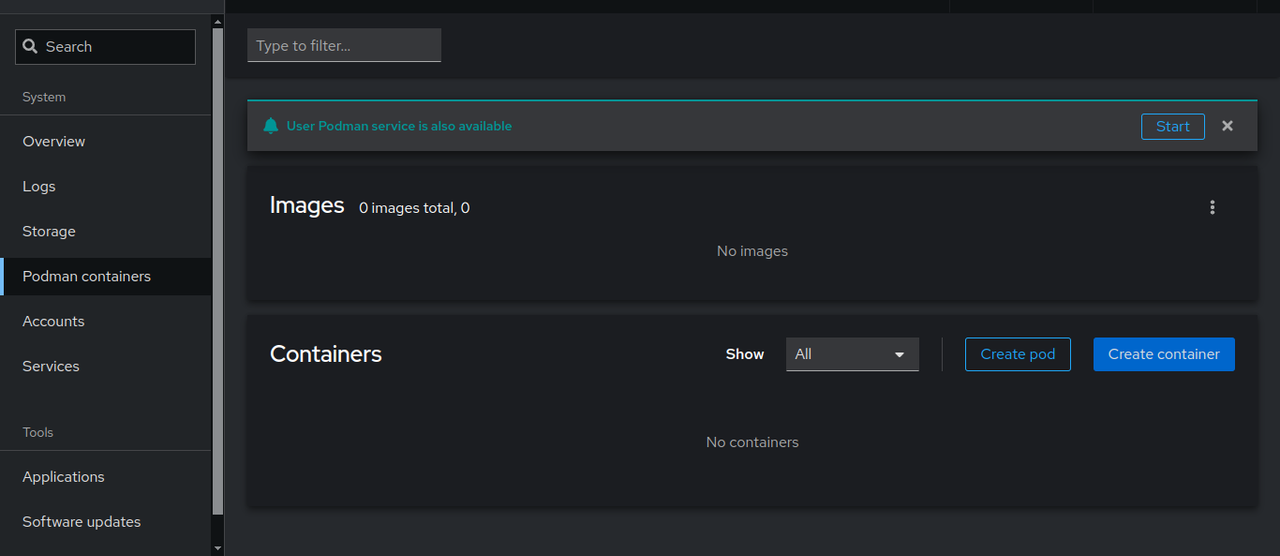Viewport: 1280px width, 556px height.
Task: Click the Type to filter field
Action: 344,45
